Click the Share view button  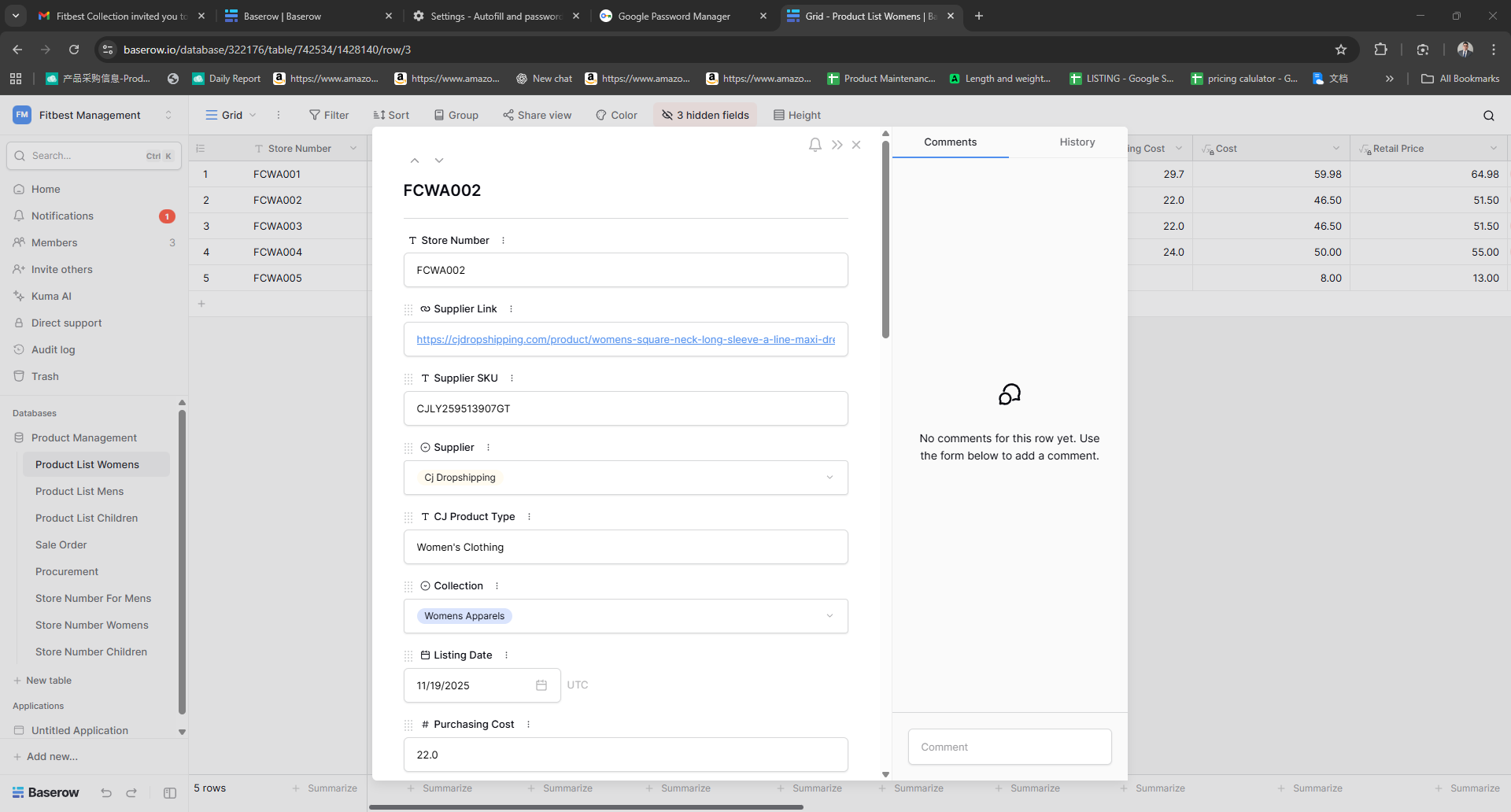(538, 115)
